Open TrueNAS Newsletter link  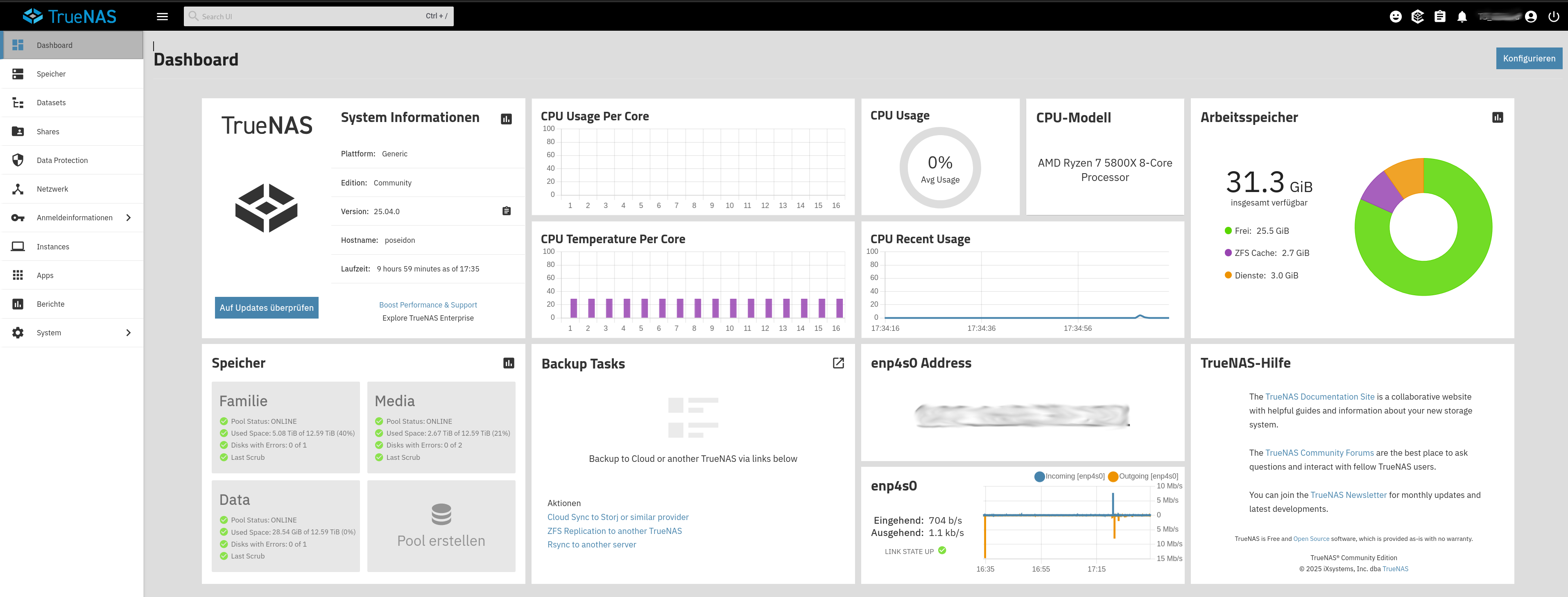1348,495
